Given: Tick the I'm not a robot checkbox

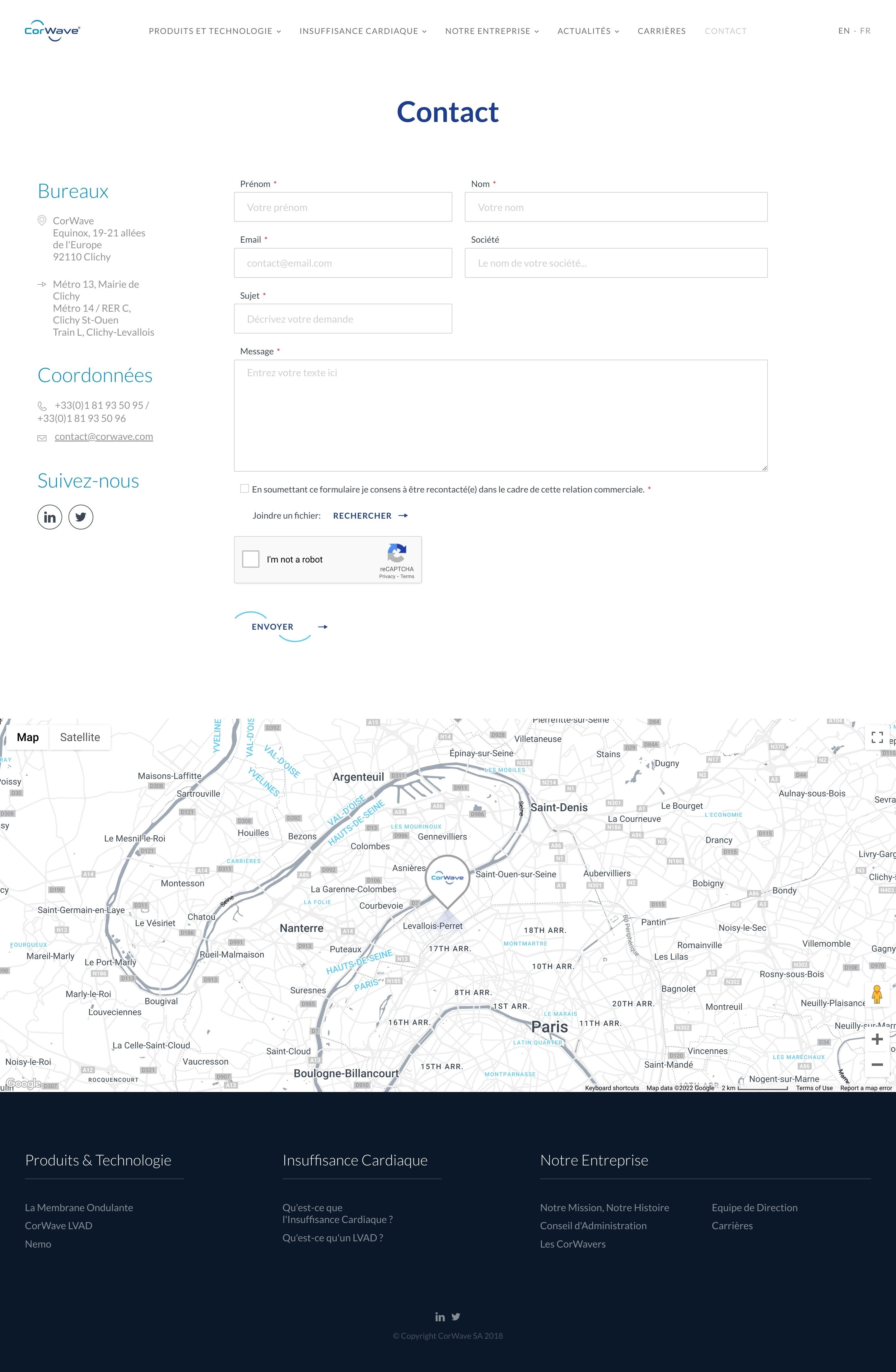Looking at the screenshot, I should click(x=251, y=559).
